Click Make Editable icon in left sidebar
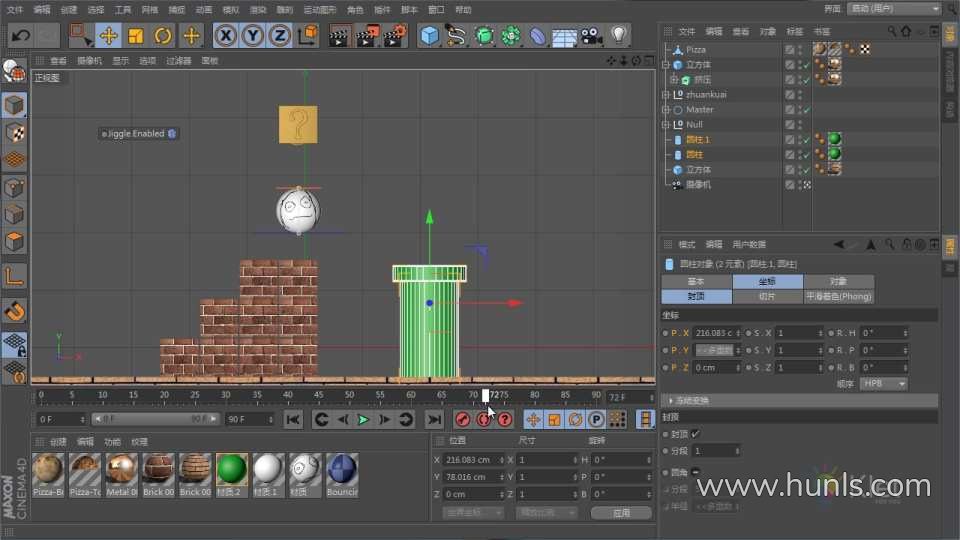The image size is (960, 540). tap(14, 71)
